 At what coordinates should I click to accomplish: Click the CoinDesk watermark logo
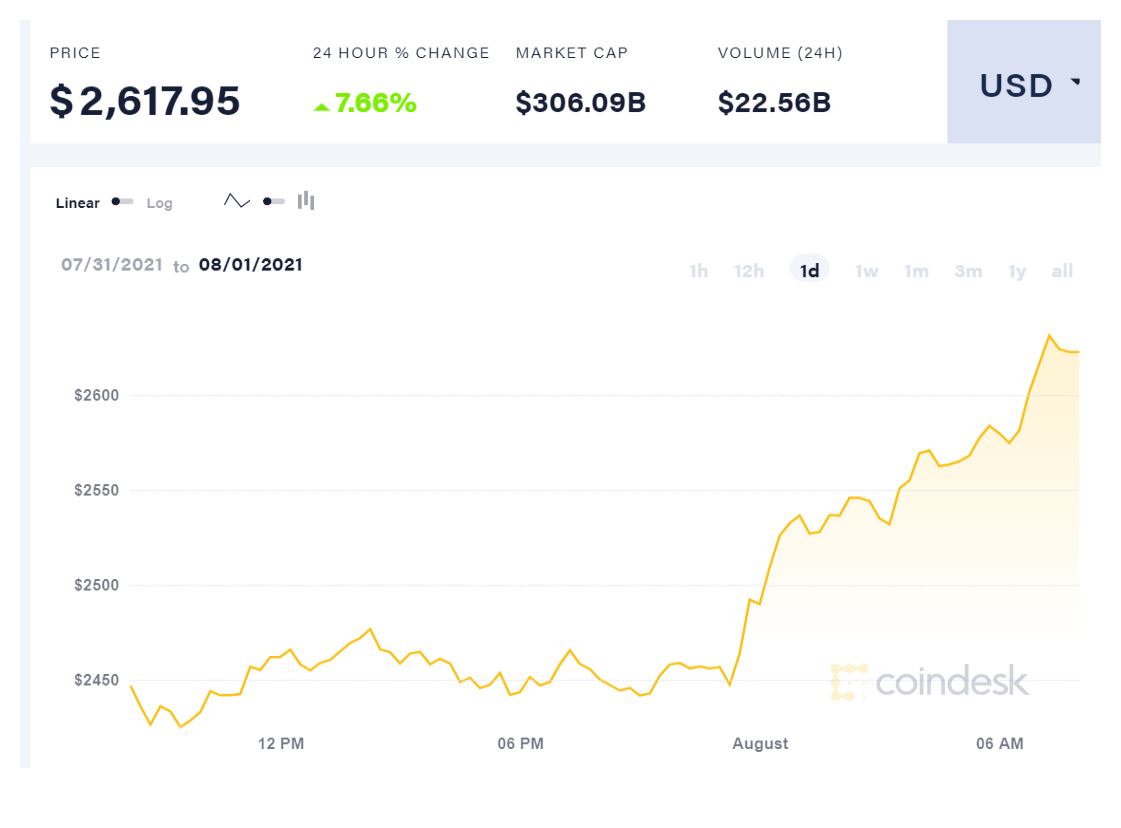[x=929, y=682]
